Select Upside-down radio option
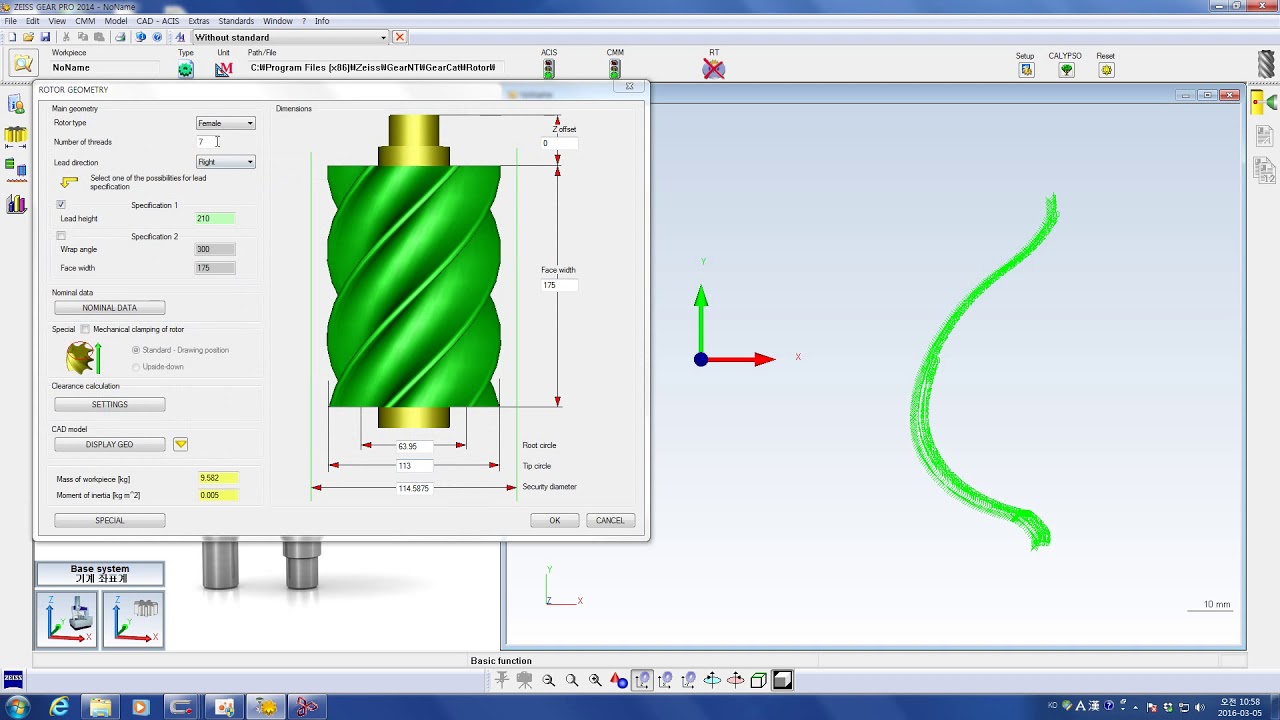This screenshot has width=1280, height=720. [x=136, y=367]
